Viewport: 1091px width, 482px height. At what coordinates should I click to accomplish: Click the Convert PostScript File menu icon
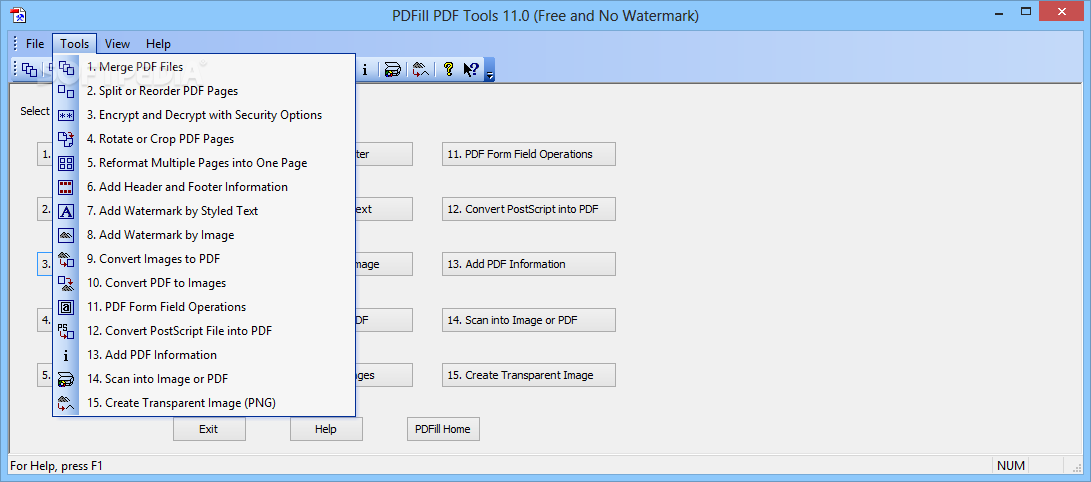66,331
